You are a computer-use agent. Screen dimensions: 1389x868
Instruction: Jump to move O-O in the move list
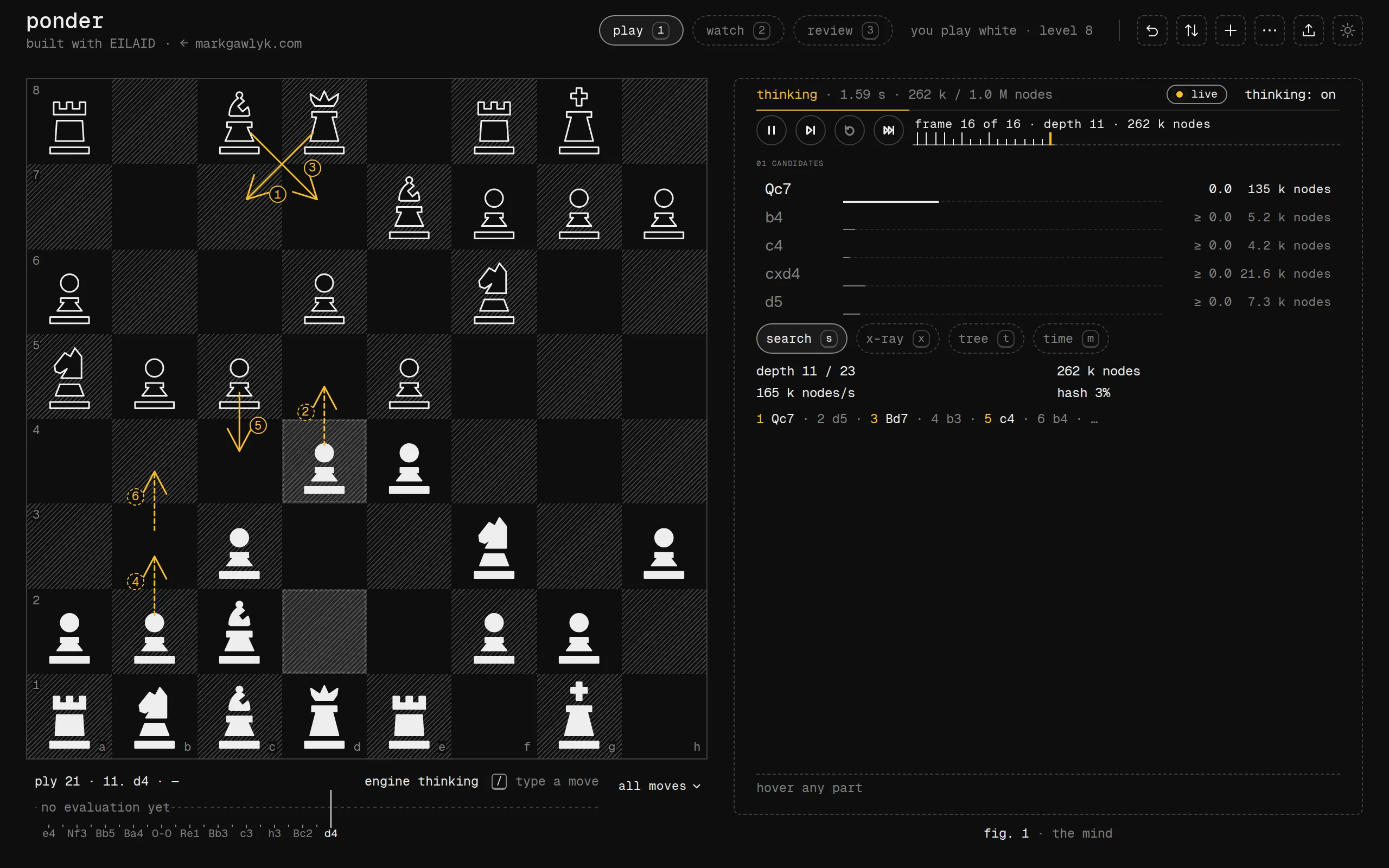pos(161,833)
